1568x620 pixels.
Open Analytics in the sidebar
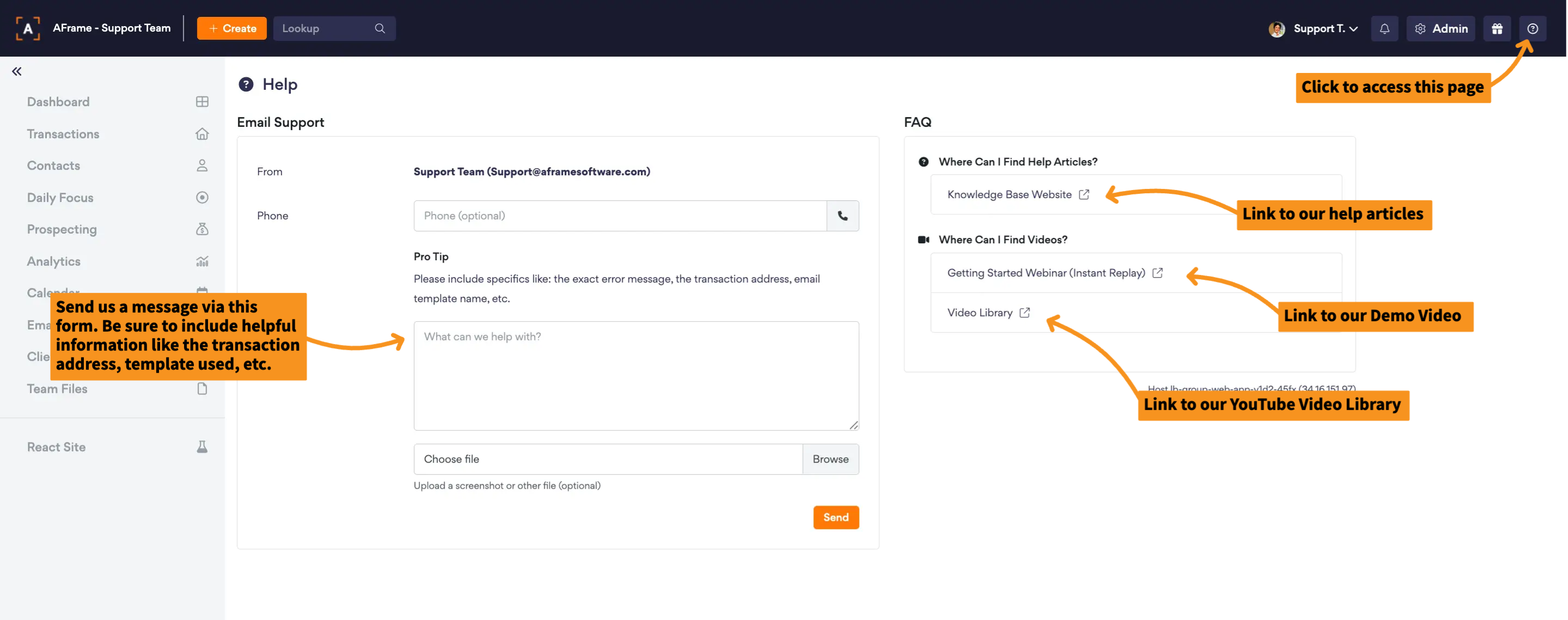point(53,261)
